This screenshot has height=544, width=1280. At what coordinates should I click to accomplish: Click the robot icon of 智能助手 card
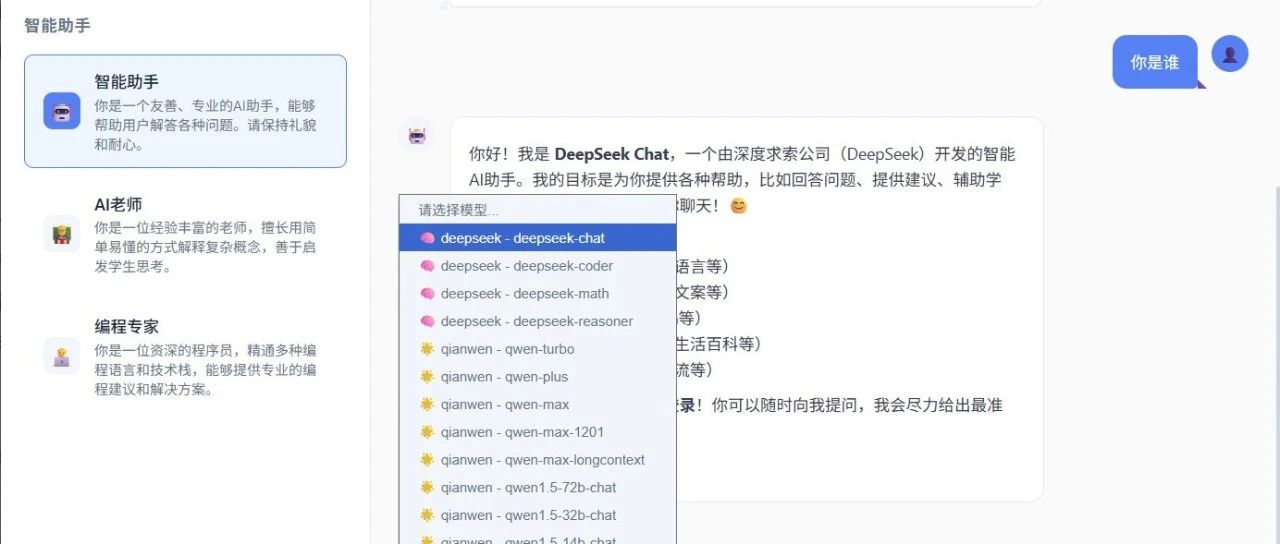click(x=62, y=111)
